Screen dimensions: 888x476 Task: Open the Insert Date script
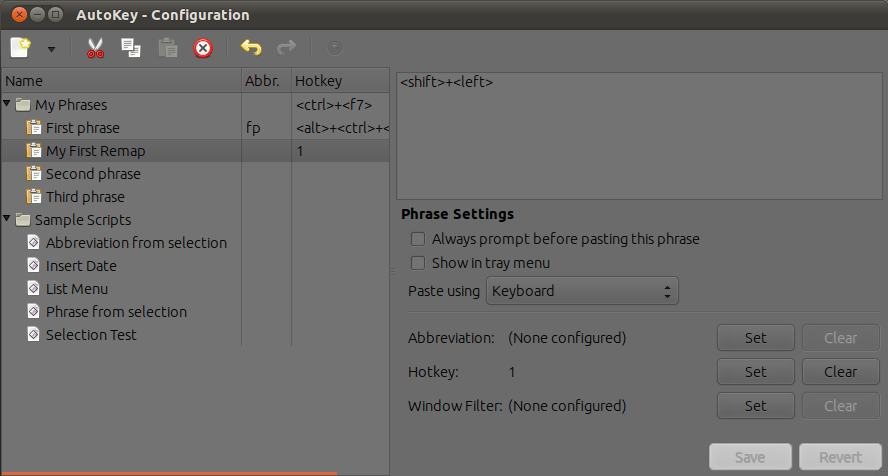point(81,266)
